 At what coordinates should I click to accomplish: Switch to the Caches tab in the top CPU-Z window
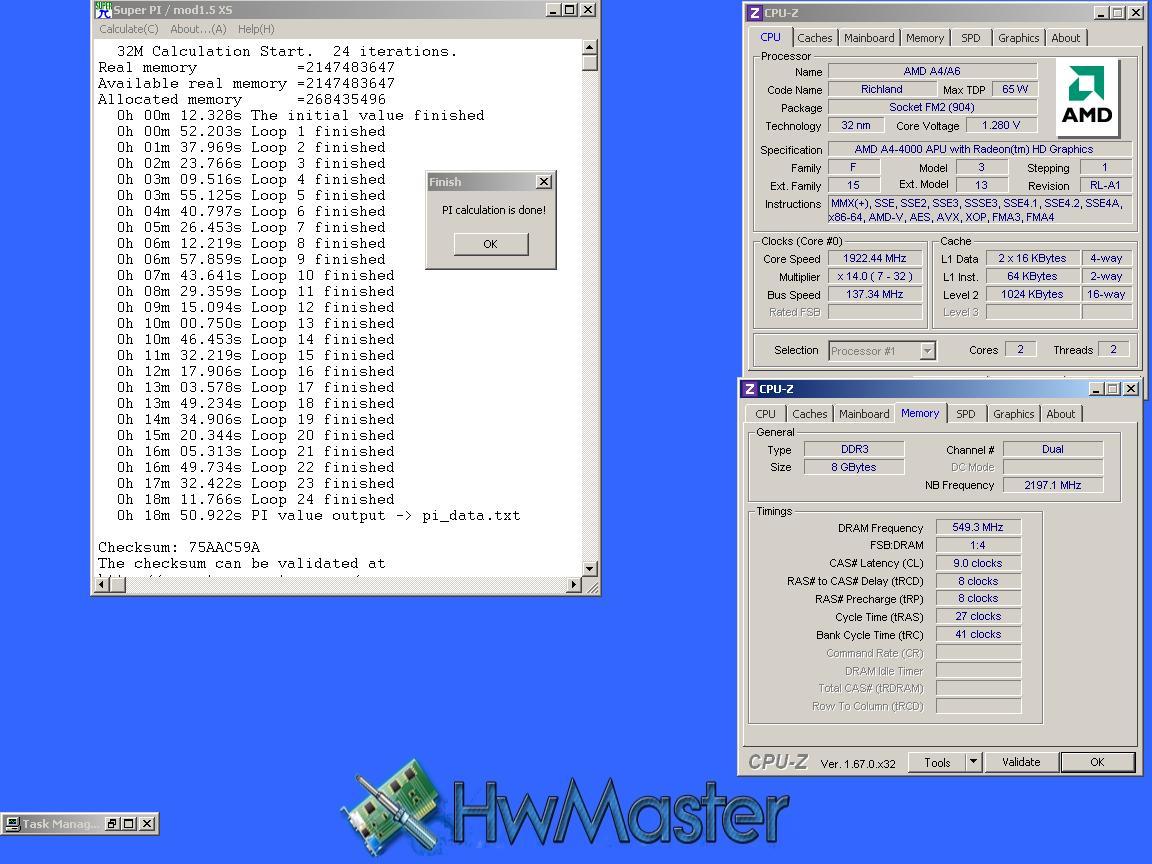point(815,38)
